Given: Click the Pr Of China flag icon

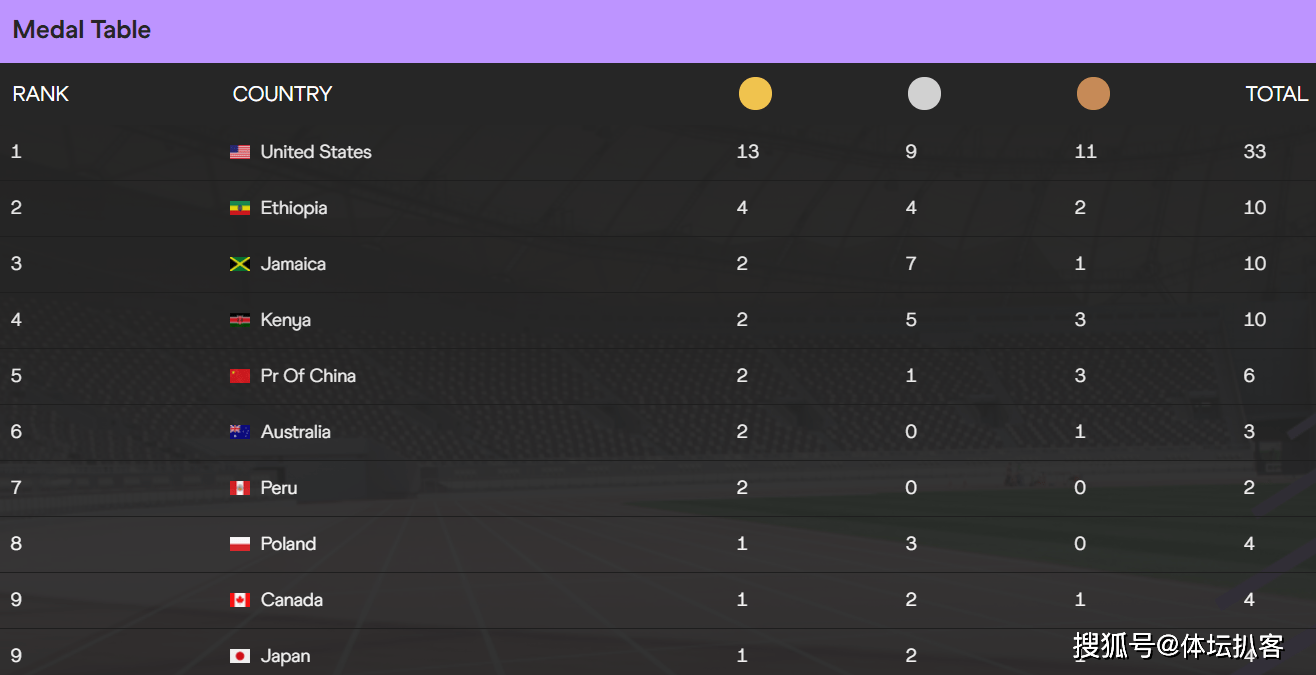Looking at the screenshot, I should (240, 376).
